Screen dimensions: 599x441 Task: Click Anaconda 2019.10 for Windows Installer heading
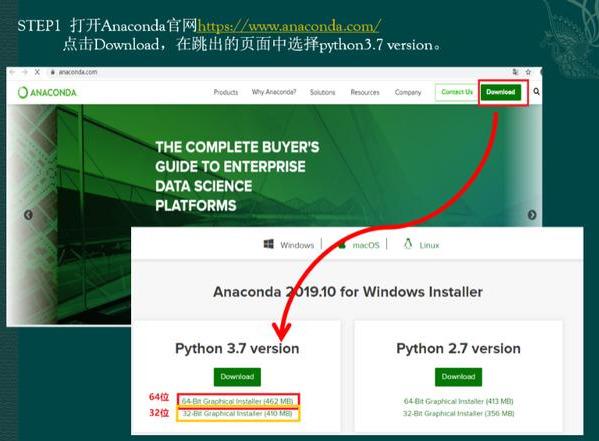(x=348, y=292)
